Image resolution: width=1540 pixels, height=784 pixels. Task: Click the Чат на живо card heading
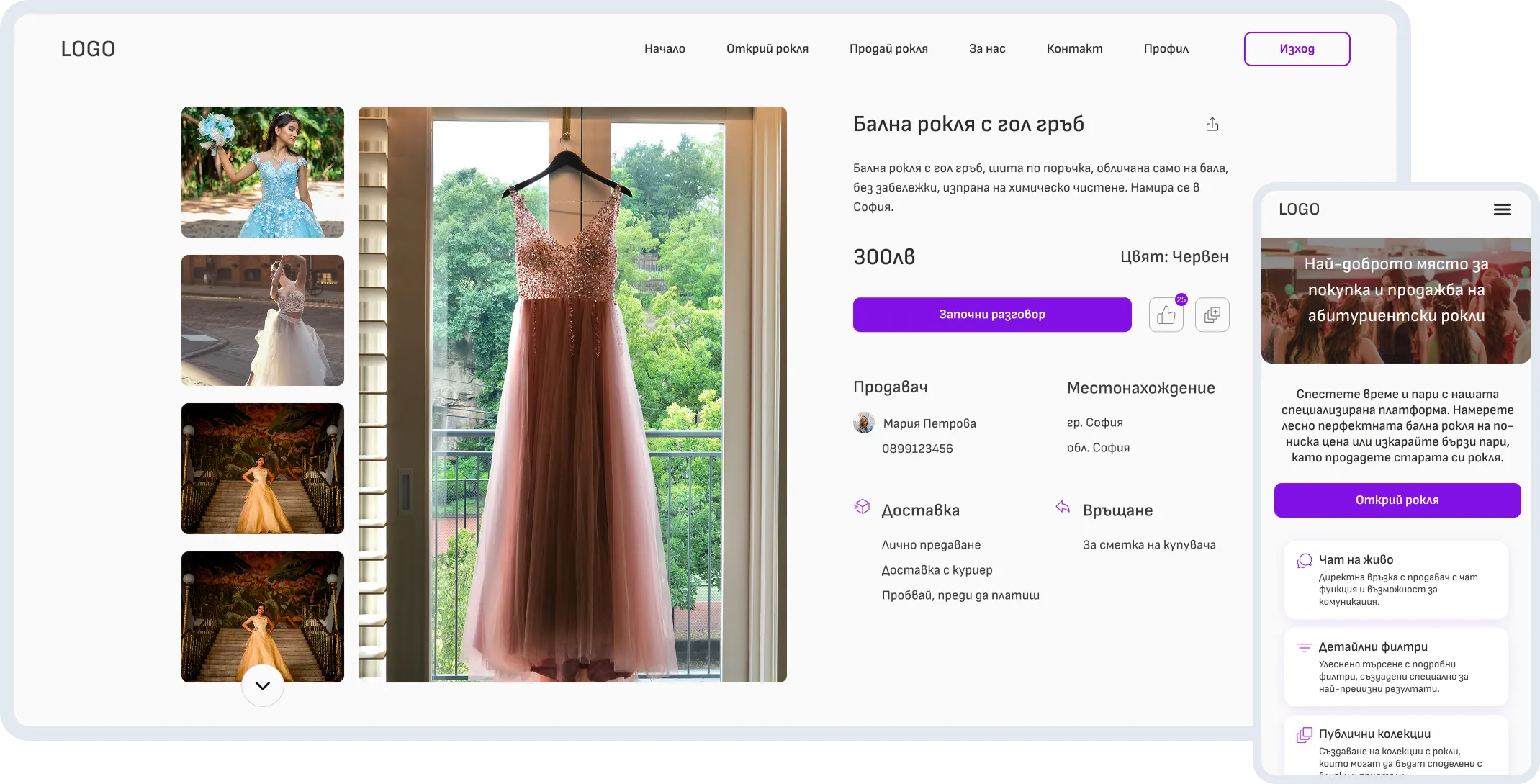coord(1356,560)
